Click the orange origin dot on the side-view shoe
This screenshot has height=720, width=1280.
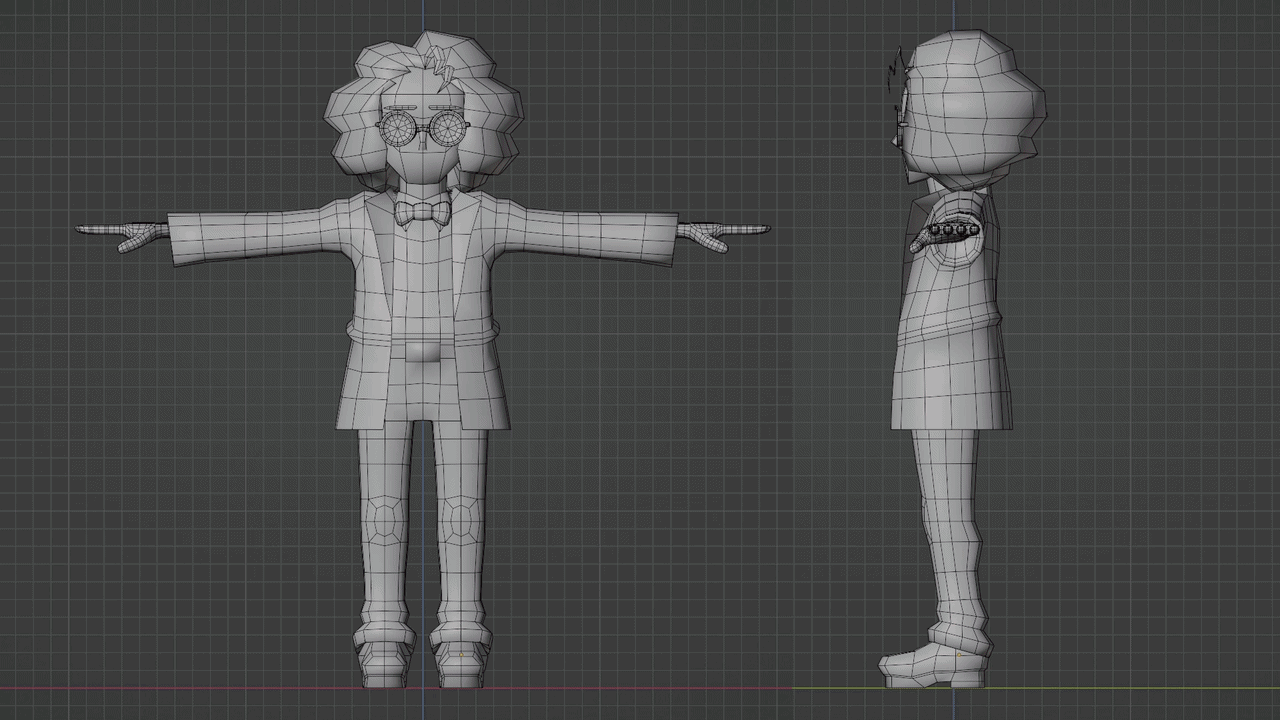click(x=959, y=655)
